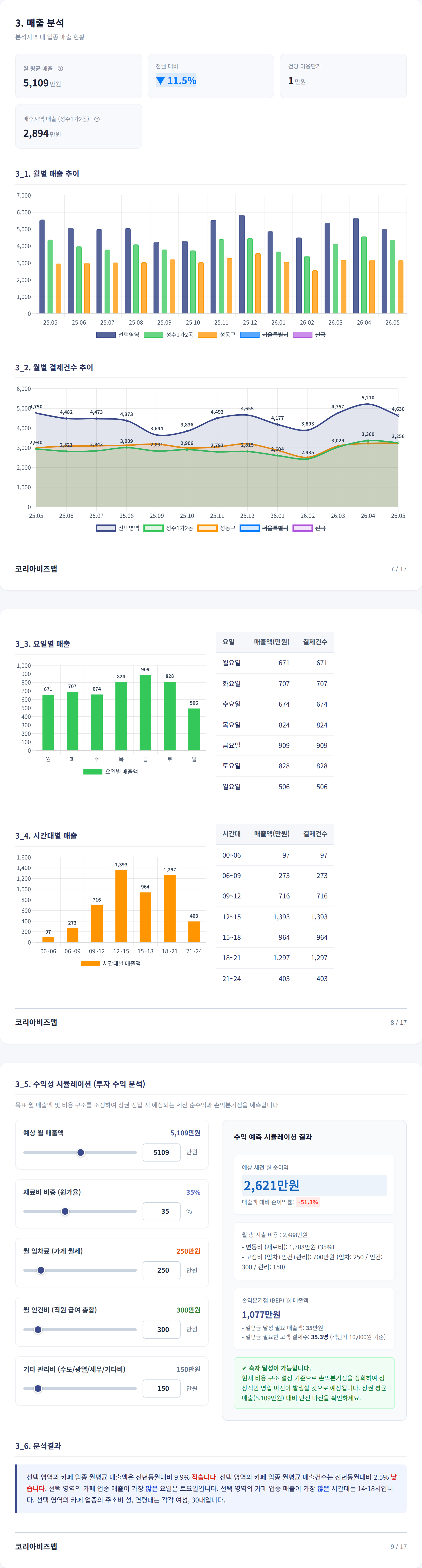Select the 15~18 row label in table
This screenshot has height=1568, width=422.
pos(231,937)
